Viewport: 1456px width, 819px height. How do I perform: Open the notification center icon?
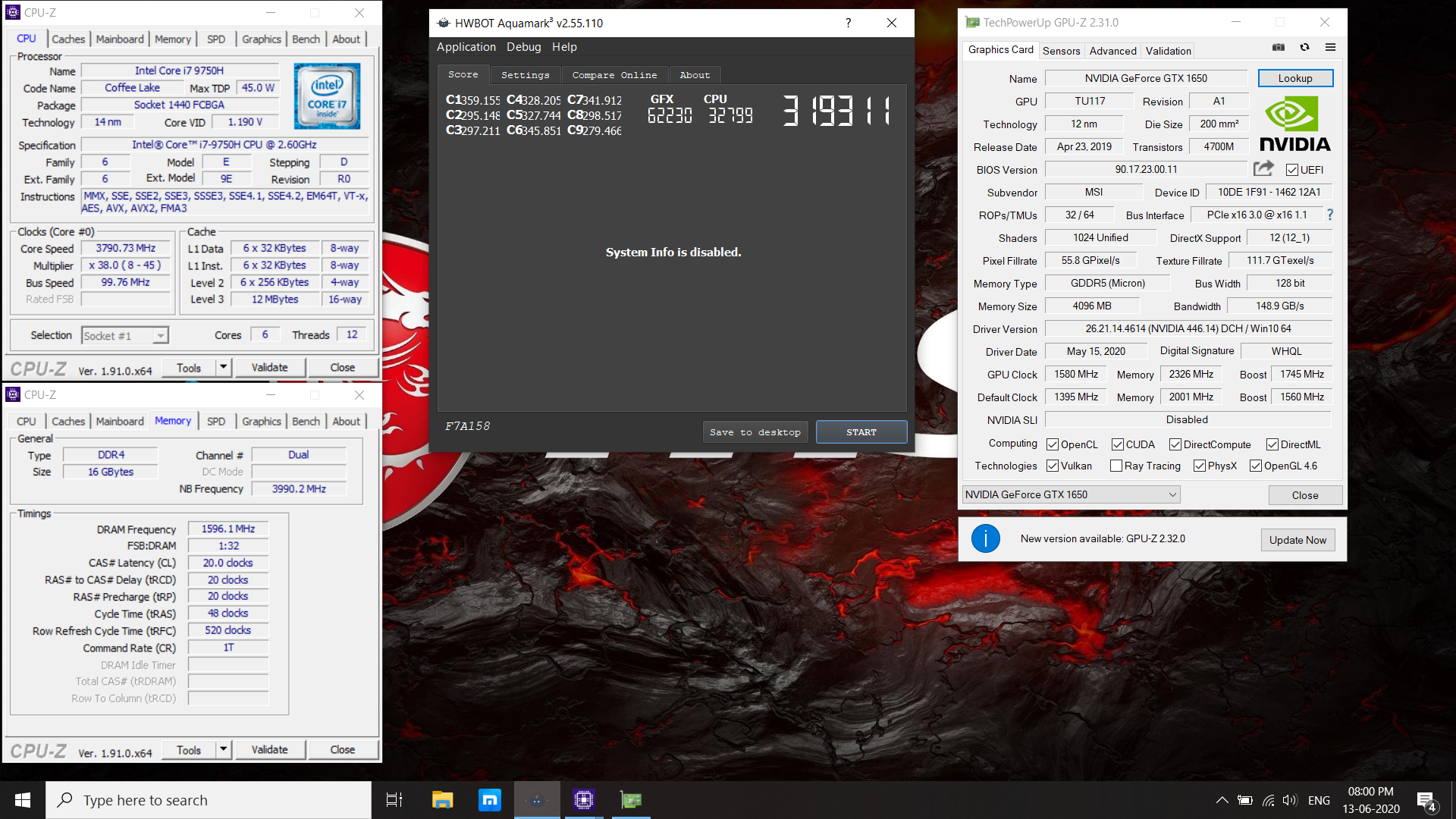pyautogui.click(x=1426, y=801)
